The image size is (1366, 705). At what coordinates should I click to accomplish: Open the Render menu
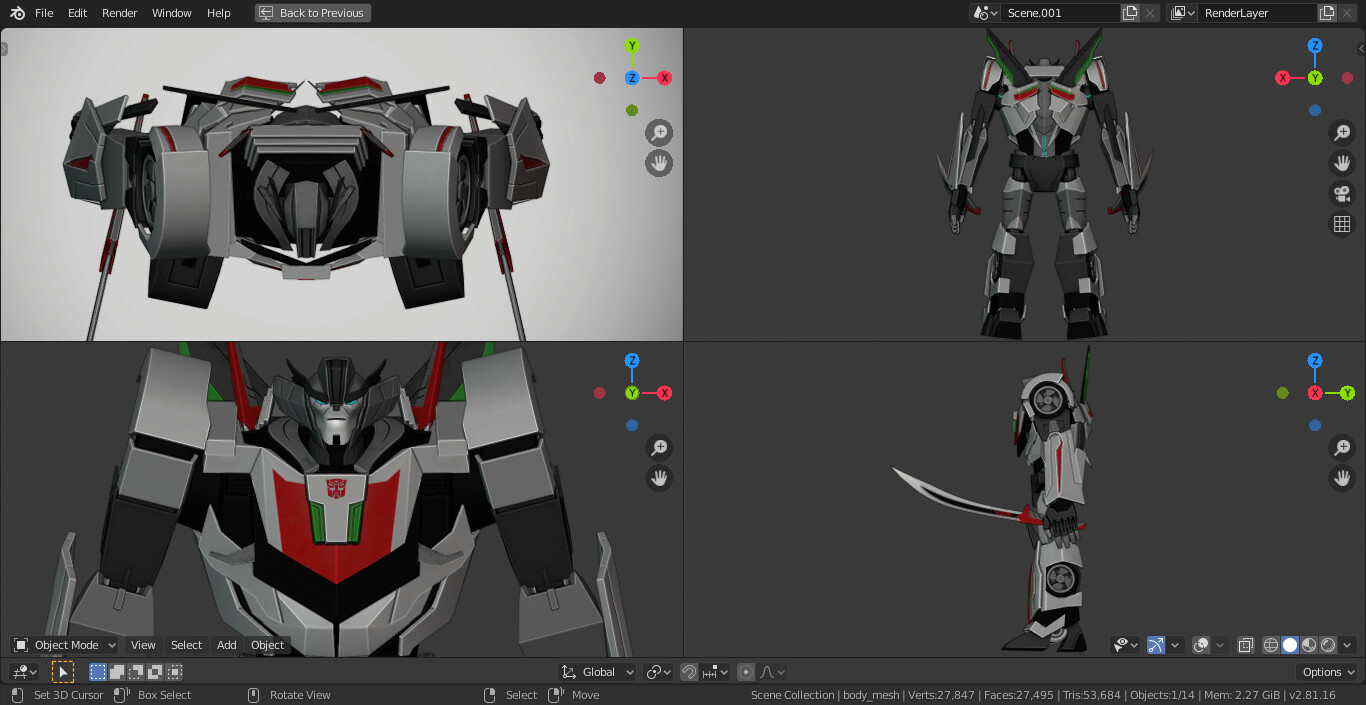click(119, 13)
